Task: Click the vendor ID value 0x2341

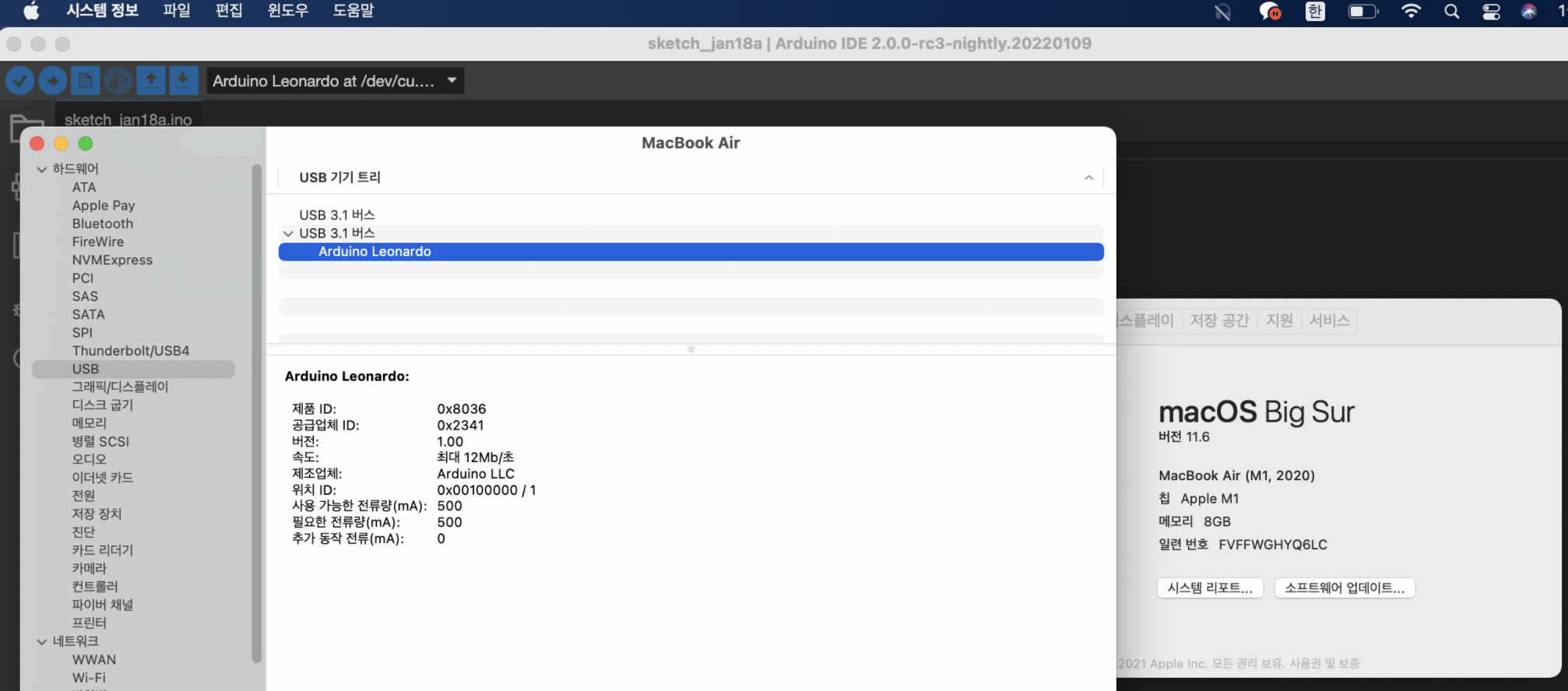Action: click(x=460, y=426)
